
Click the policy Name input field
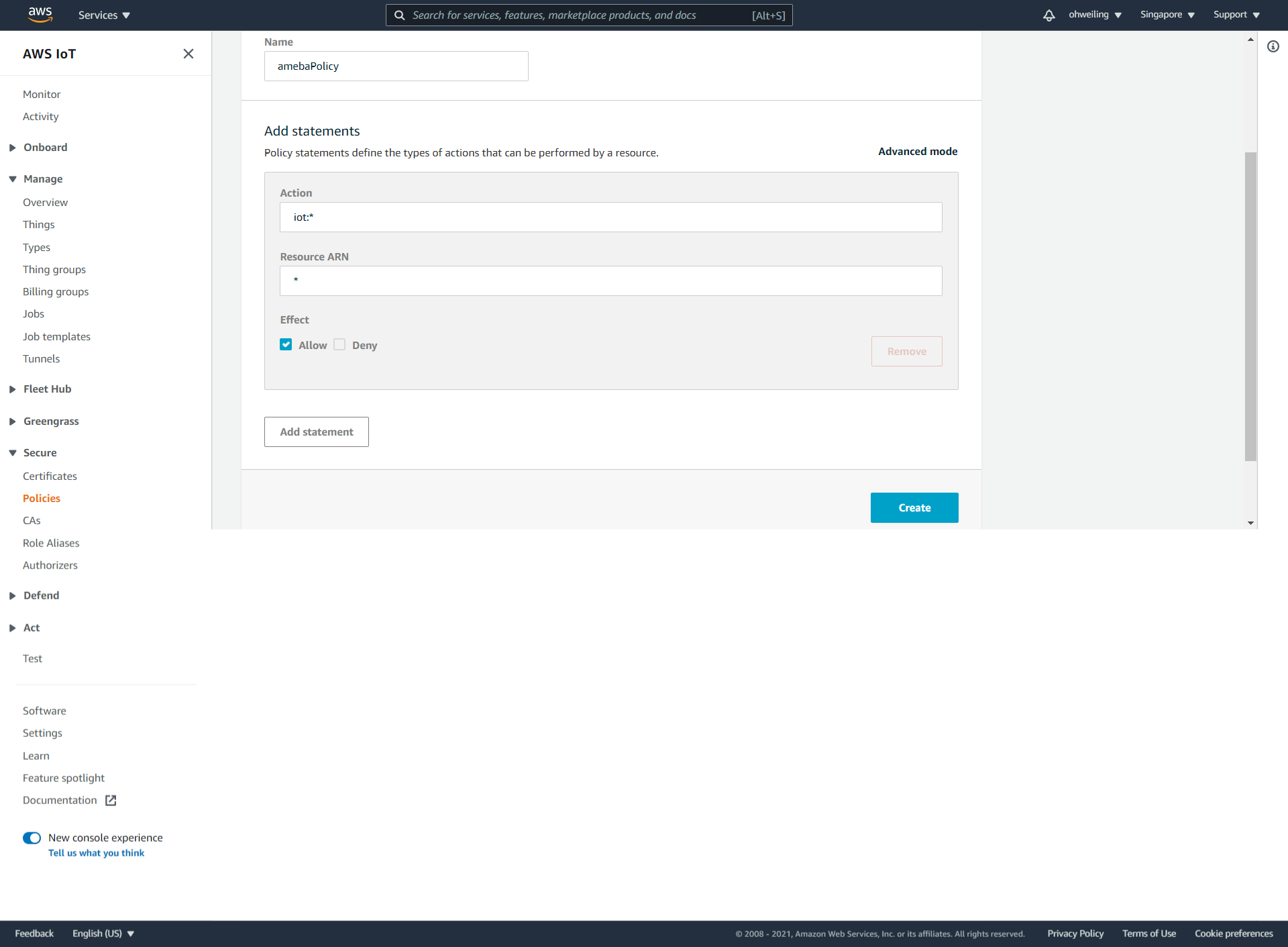[x=396, y=66]
